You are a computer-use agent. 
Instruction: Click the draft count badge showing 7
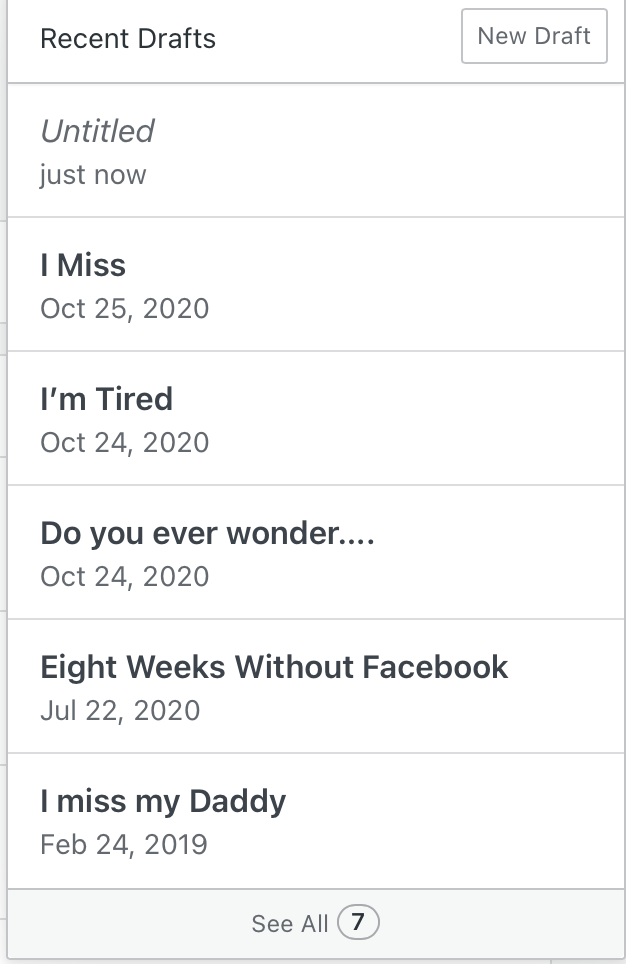[x=358, y=922]
